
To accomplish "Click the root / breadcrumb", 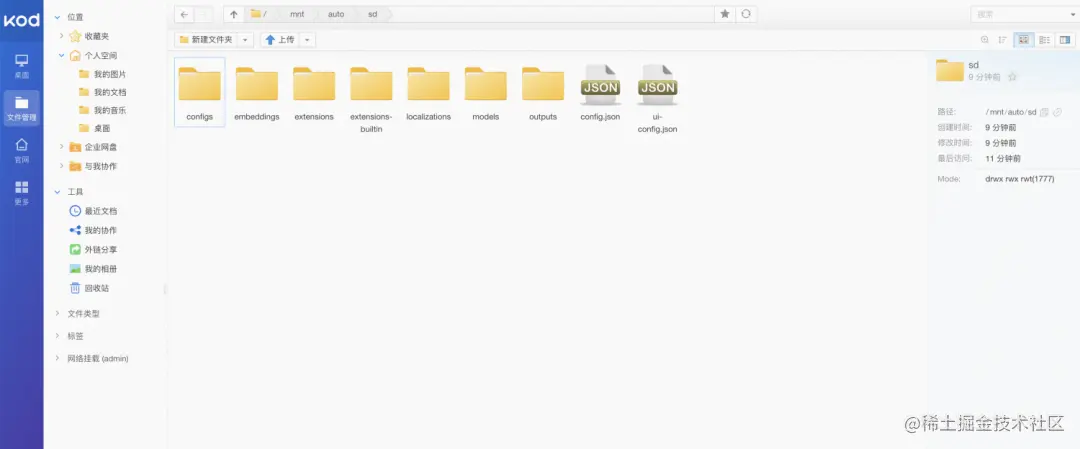I will [x=259, y=14].
